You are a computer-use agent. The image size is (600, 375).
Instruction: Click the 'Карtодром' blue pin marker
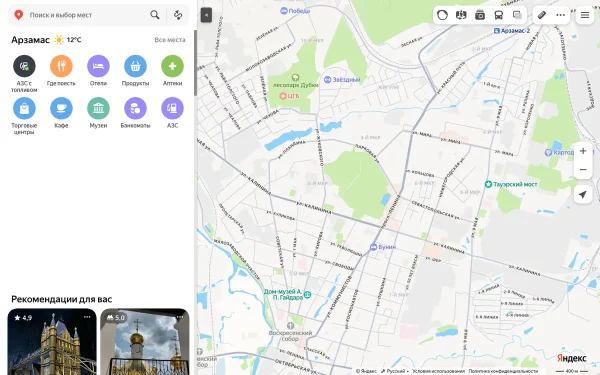coord(548,152)
